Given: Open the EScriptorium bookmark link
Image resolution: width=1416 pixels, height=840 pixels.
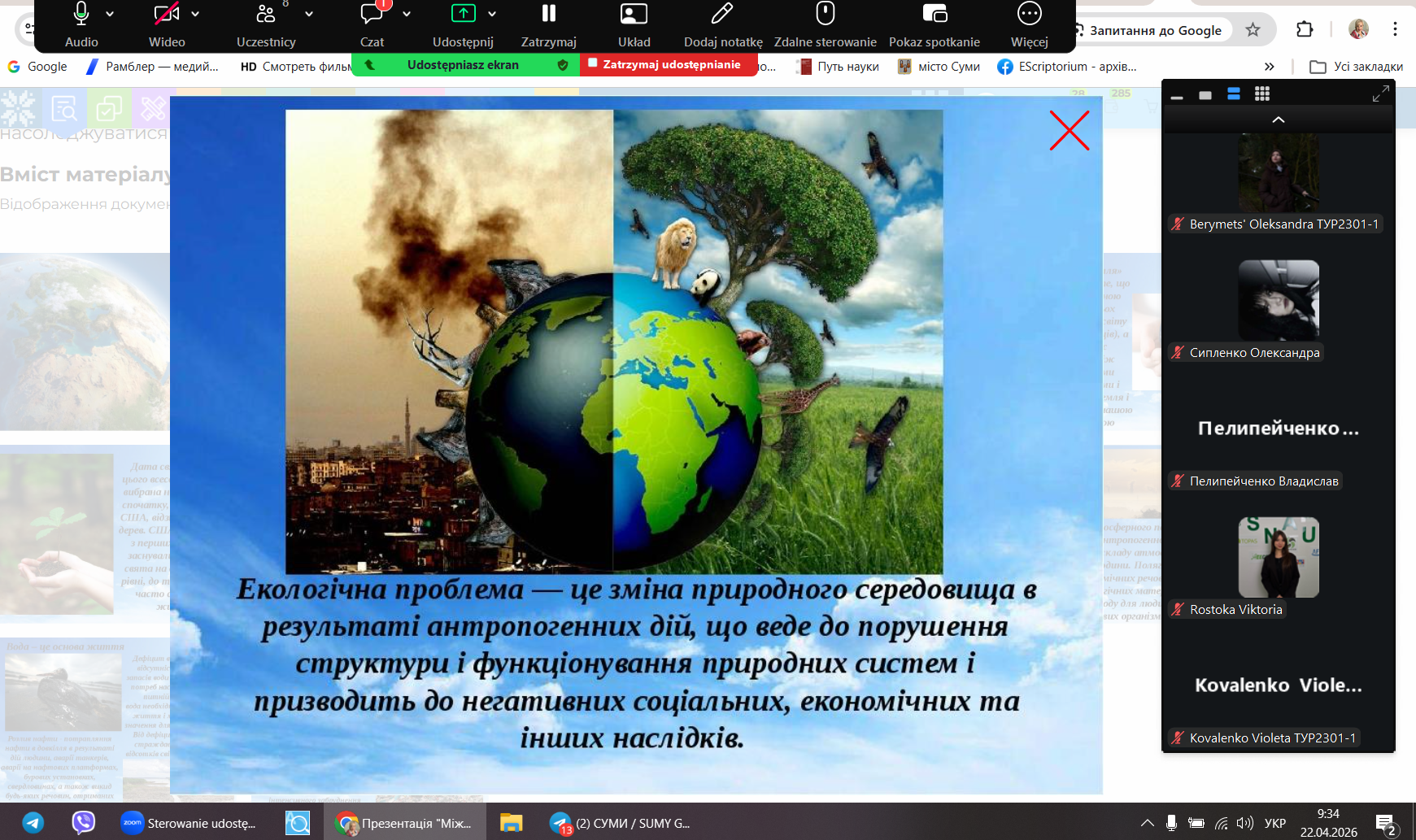Looking at the screenshot, I should pos(1067,67).
